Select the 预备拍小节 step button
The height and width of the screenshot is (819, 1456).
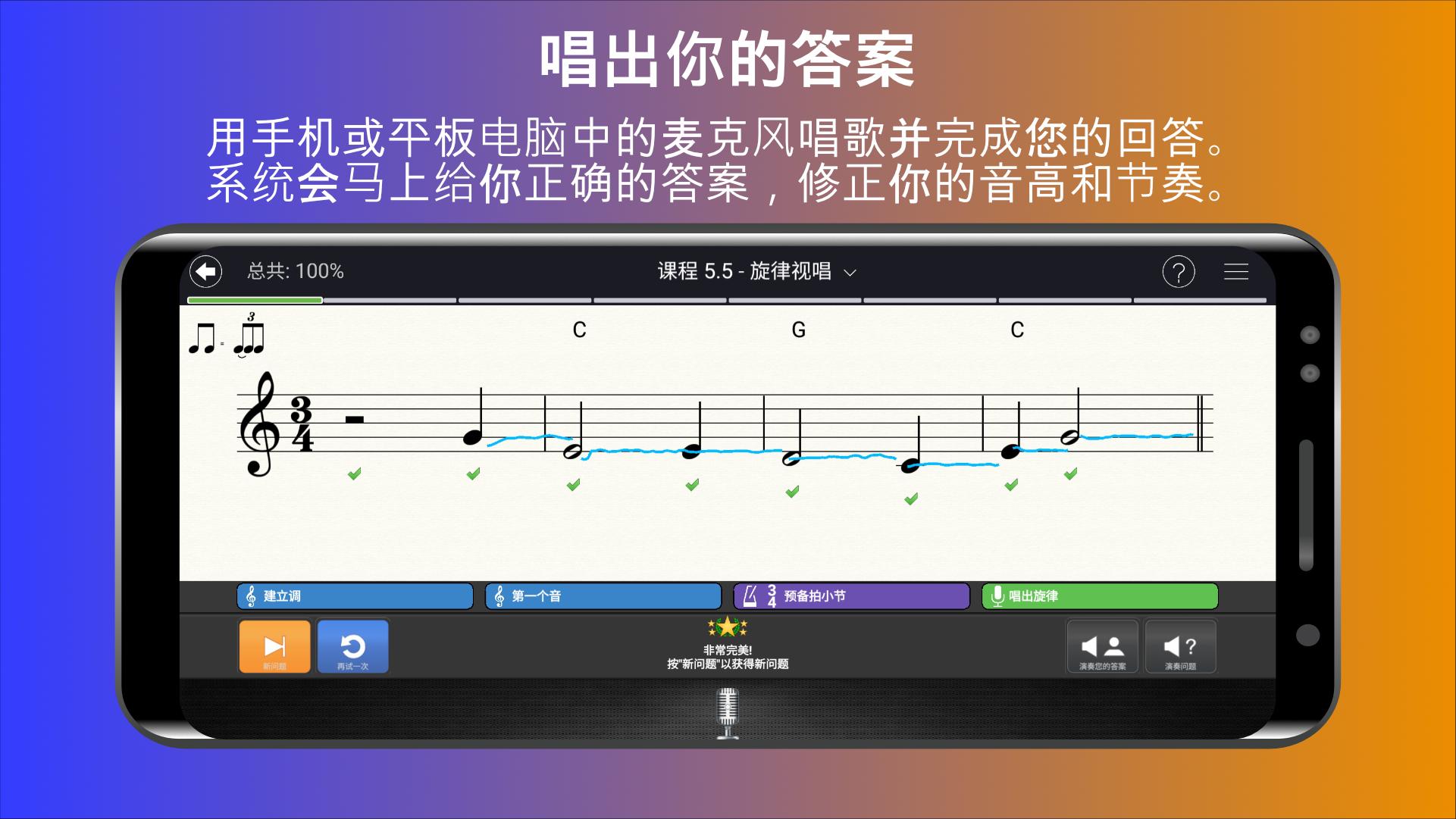coord(851,596)
